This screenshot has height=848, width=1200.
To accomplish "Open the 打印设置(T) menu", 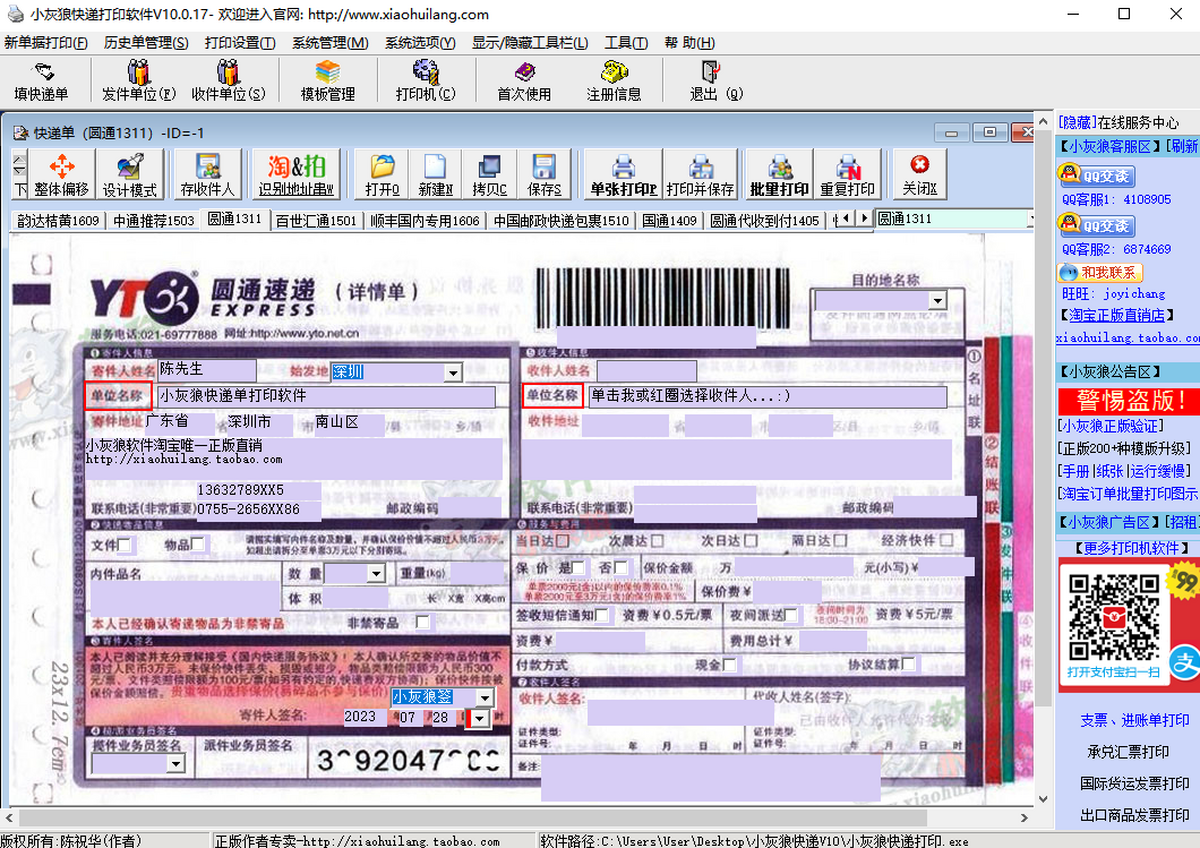I will coord(240,43).
